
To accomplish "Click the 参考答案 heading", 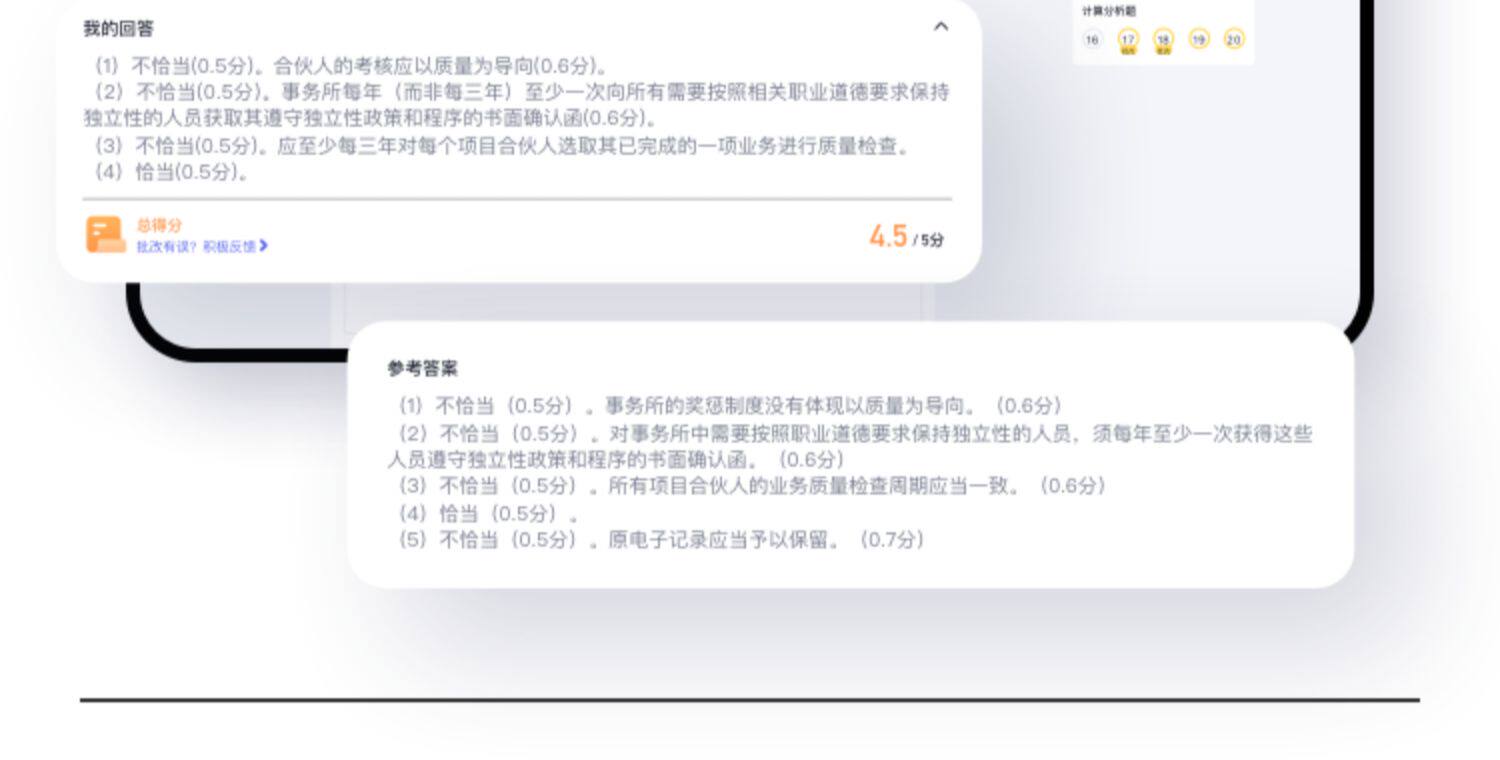I will point(423,369).
